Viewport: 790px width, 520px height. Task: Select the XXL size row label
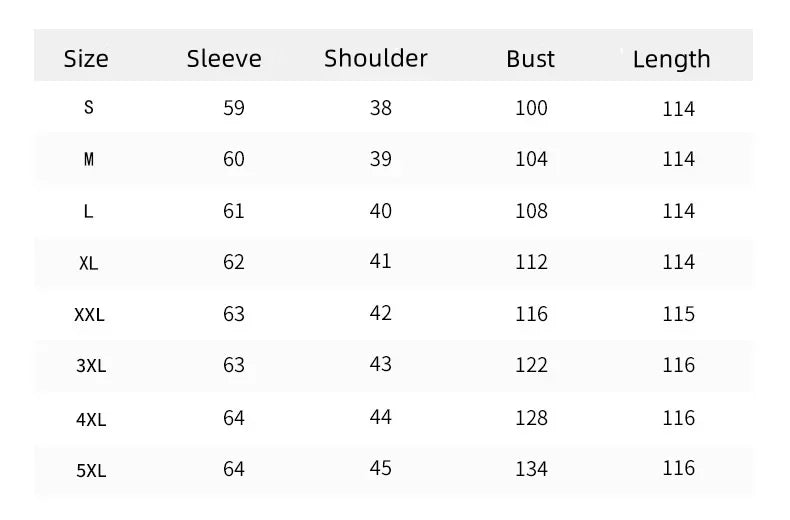89,315
